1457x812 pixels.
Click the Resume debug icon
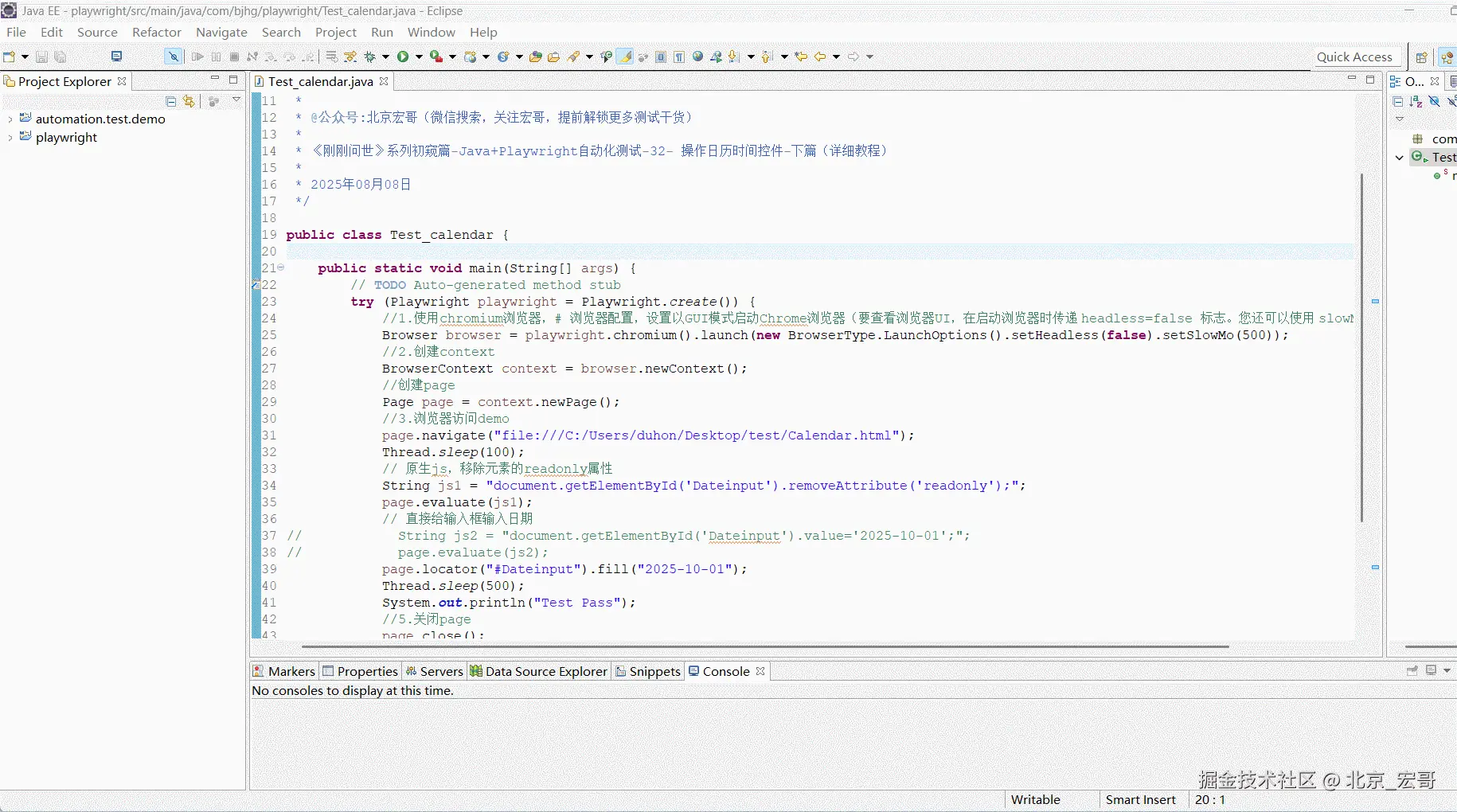point(197,57)
